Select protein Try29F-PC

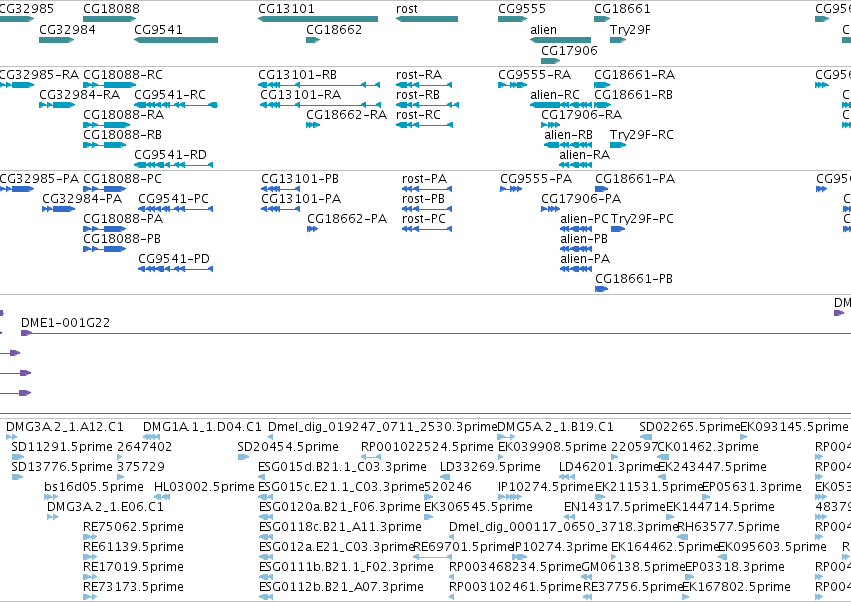[642, 219]
